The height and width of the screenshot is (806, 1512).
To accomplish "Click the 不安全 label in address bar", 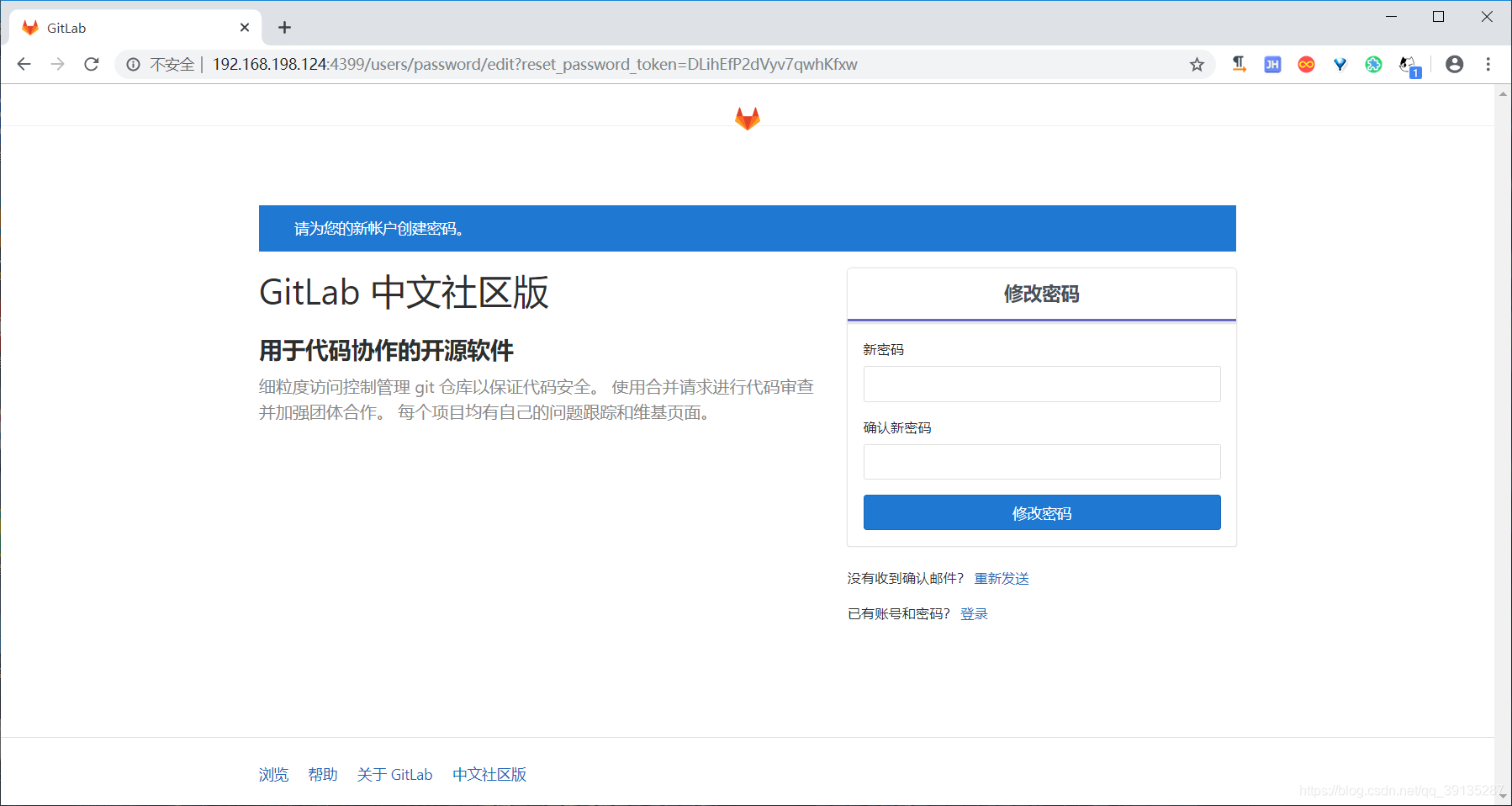I will [x=172, y=64].
